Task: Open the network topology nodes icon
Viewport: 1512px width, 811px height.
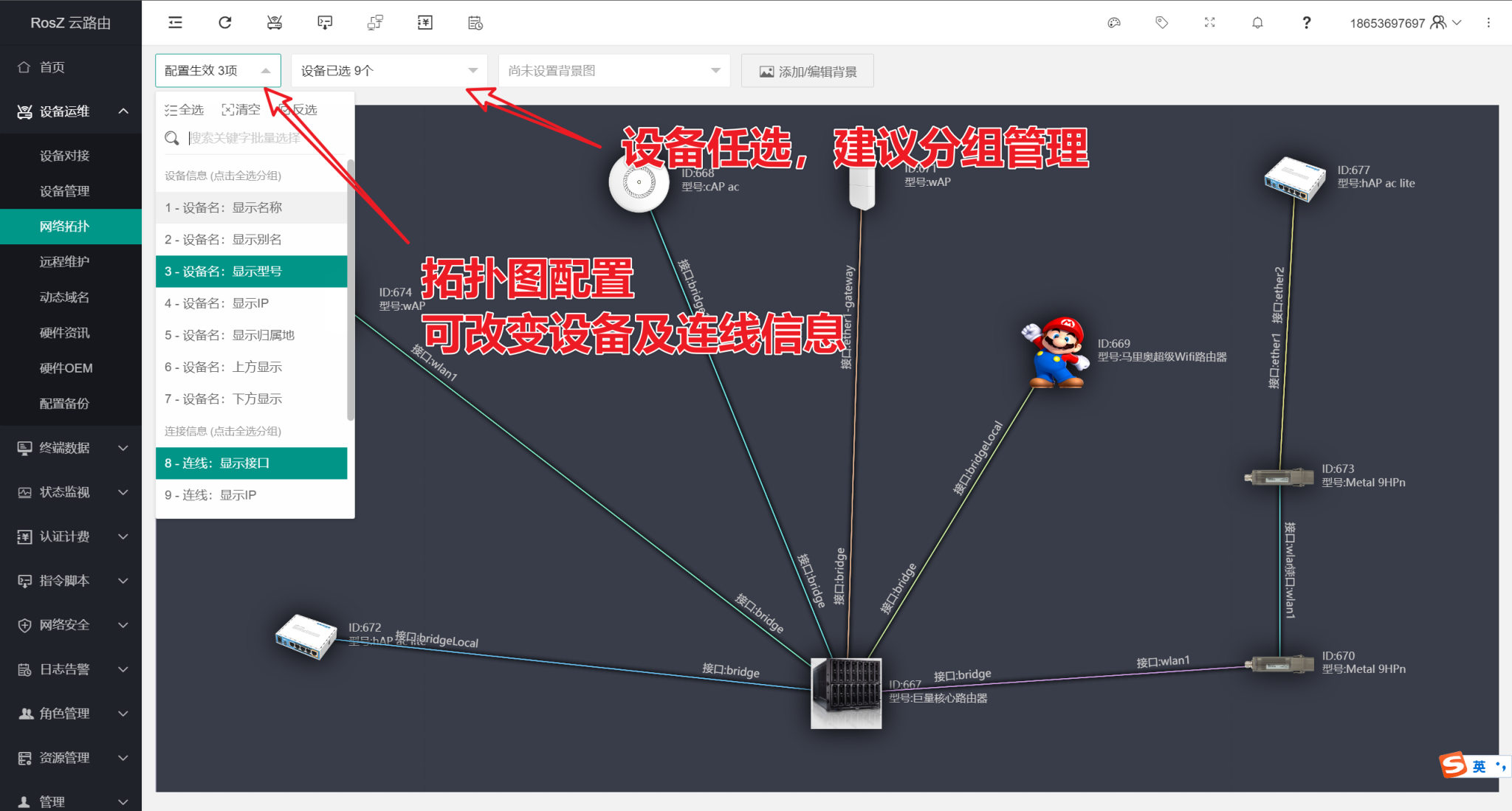Action: [375, 22]
